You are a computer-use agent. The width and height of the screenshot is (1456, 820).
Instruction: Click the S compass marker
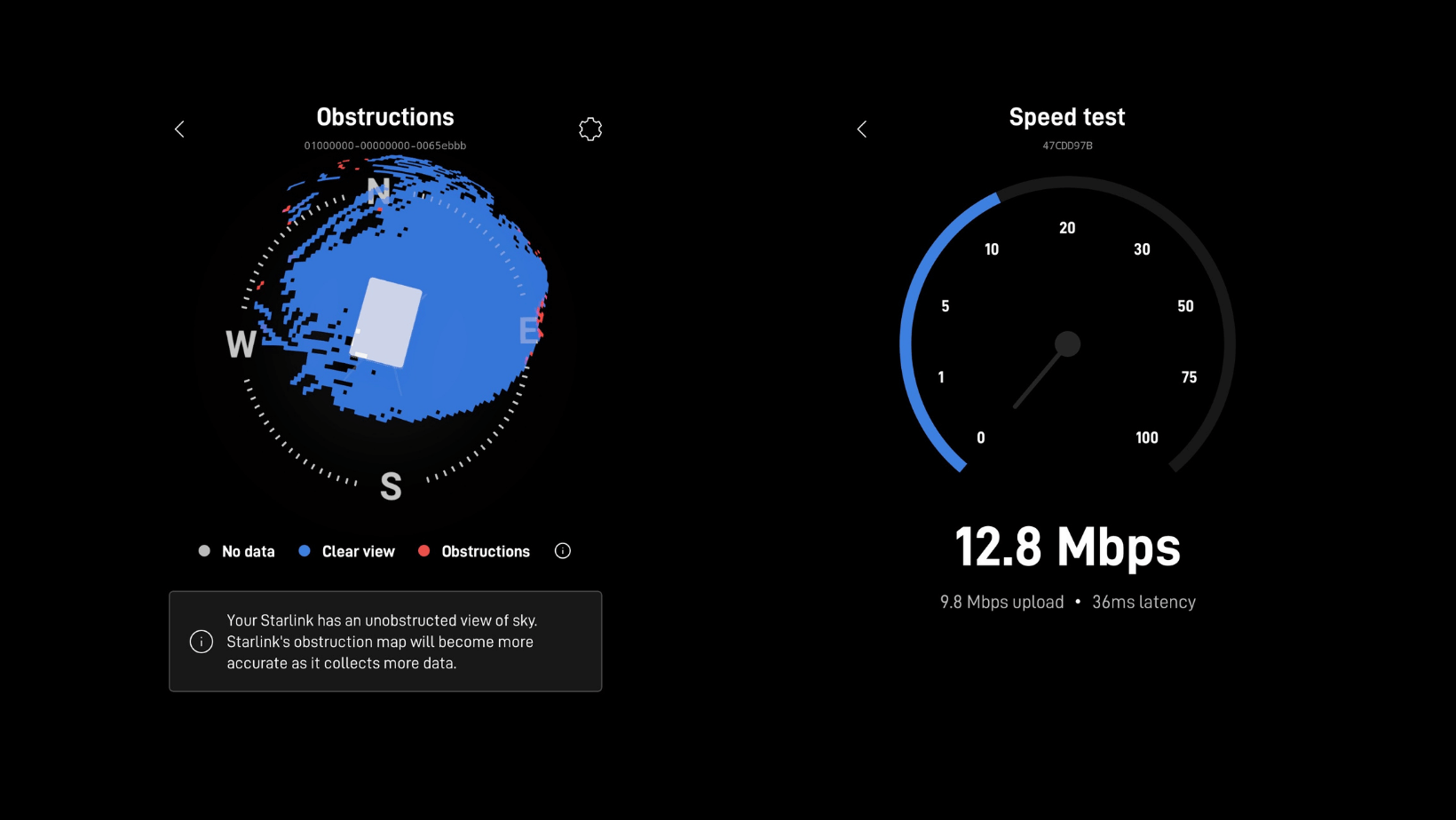coord(391,486)
